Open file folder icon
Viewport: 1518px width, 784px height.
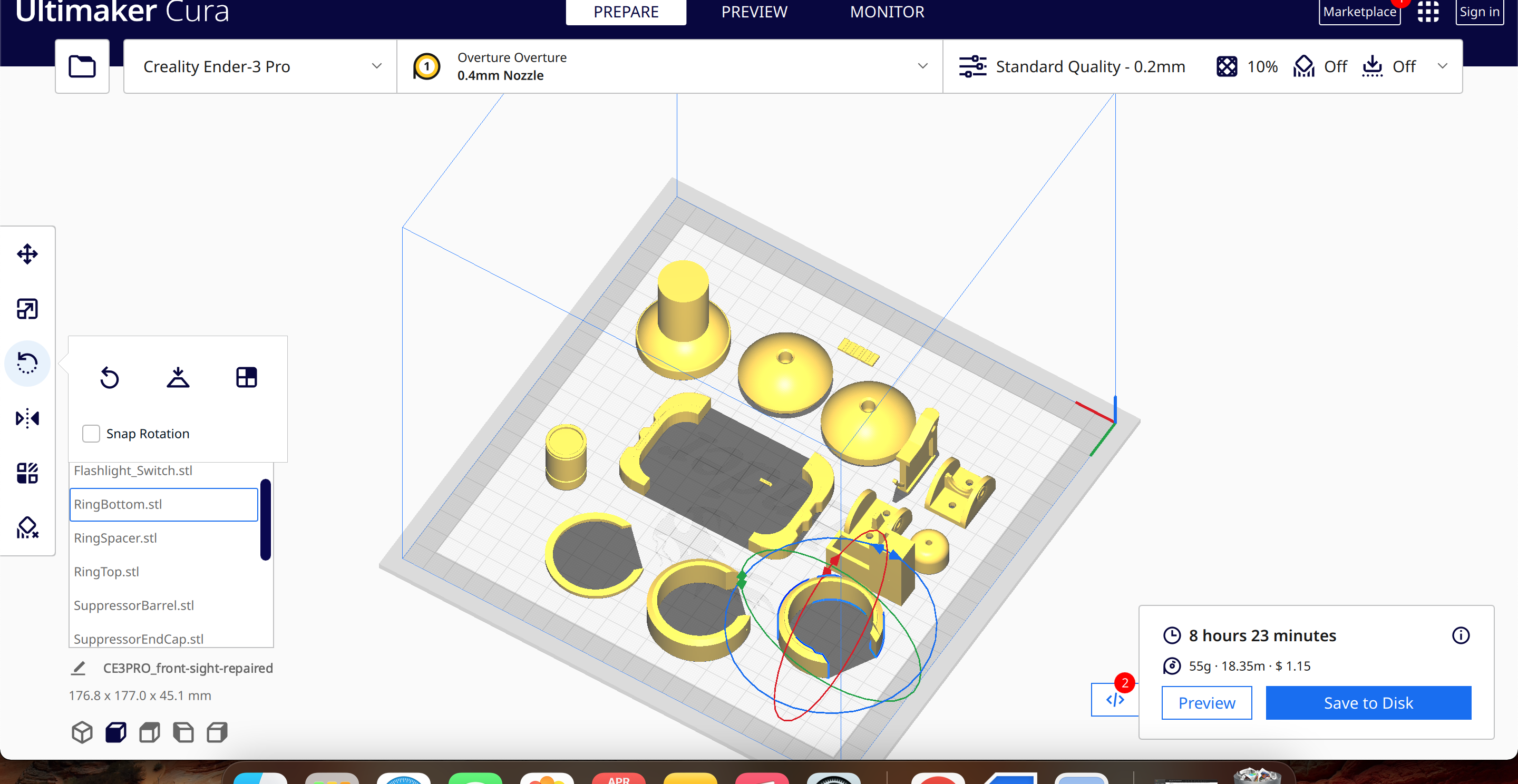[82, 66]
